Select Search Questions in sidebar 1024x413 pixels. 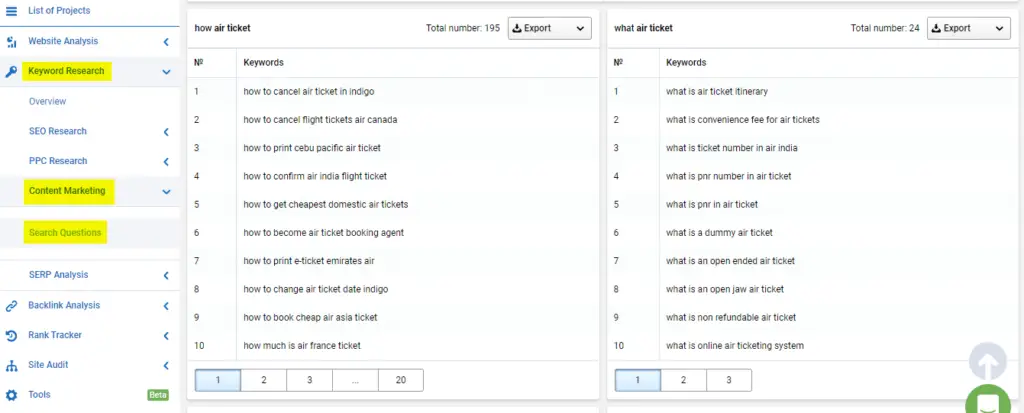pos(65,233)
